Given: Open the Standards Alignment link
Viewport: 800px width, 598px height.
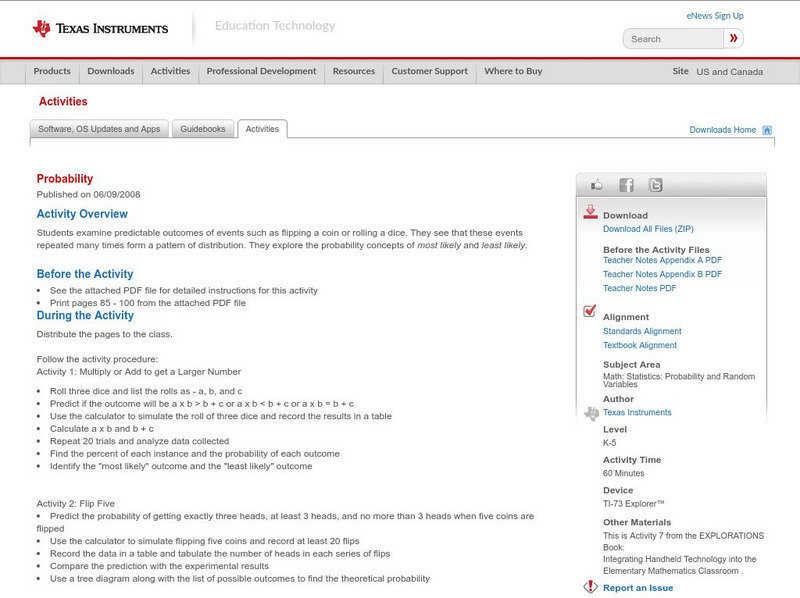Looking at the screenshot, I should point(642,331).
